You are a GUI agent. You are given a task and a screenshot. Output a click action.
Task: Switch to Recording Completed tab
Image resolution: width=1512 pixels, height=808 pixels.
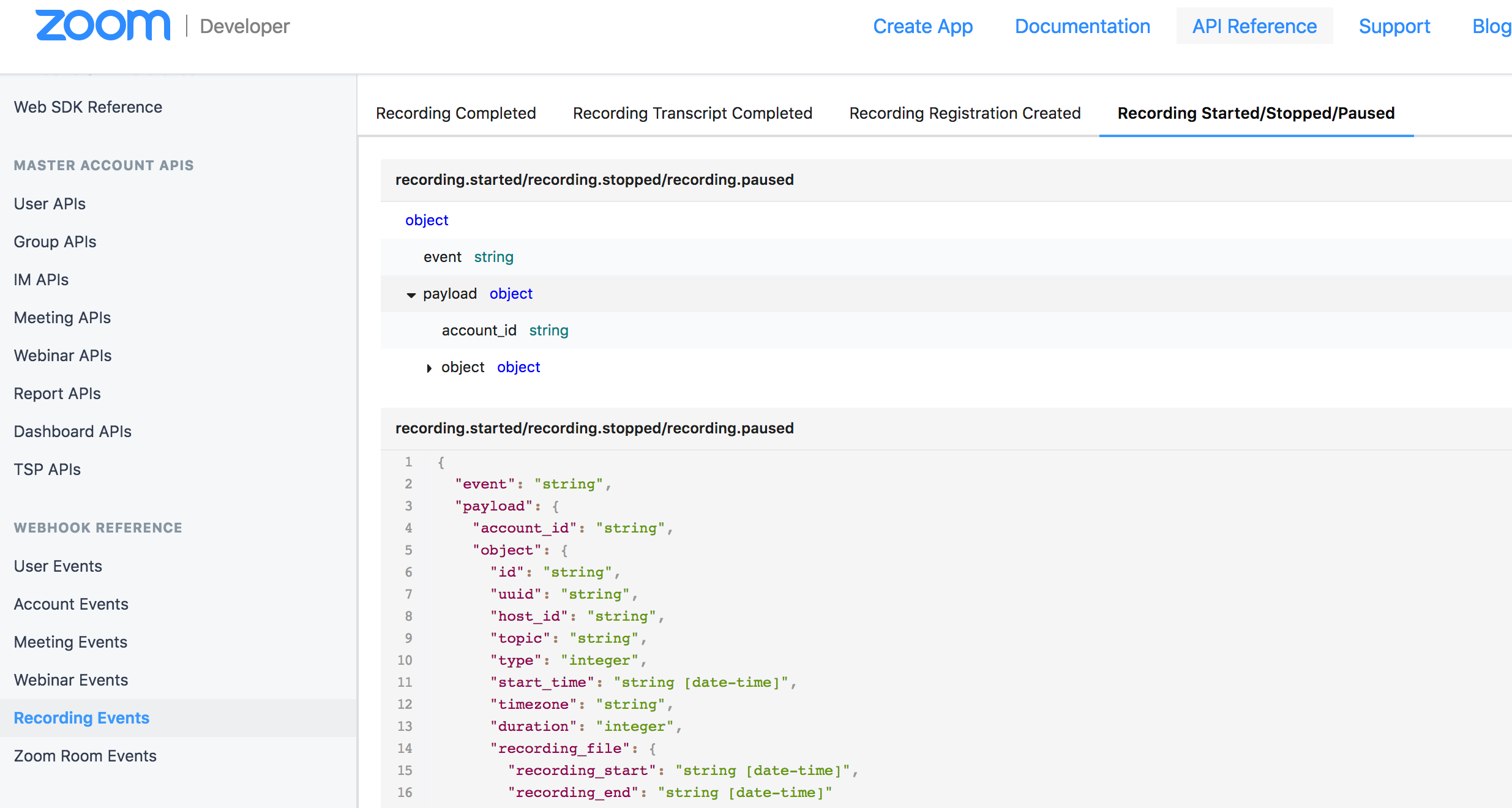(456, 113)
